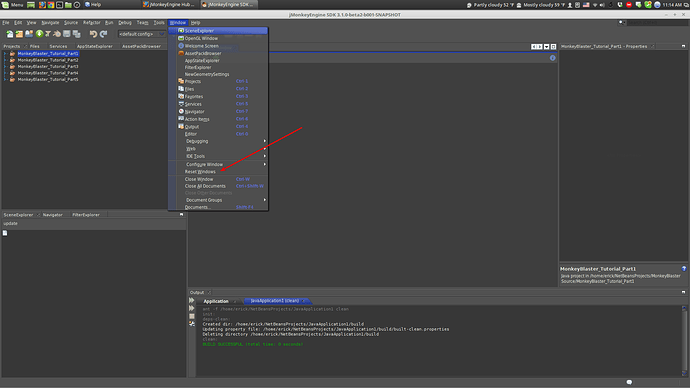Click the search field in the top right
The width and height of the screenshot is (690, 388).
pyautogui.click(x=656, y=22)
